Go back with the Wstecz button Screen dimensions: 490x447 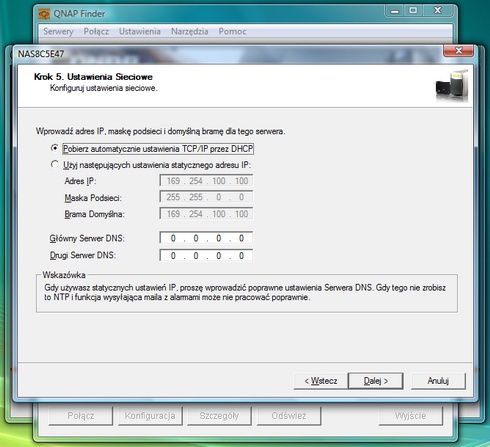[x=321, y=381]
